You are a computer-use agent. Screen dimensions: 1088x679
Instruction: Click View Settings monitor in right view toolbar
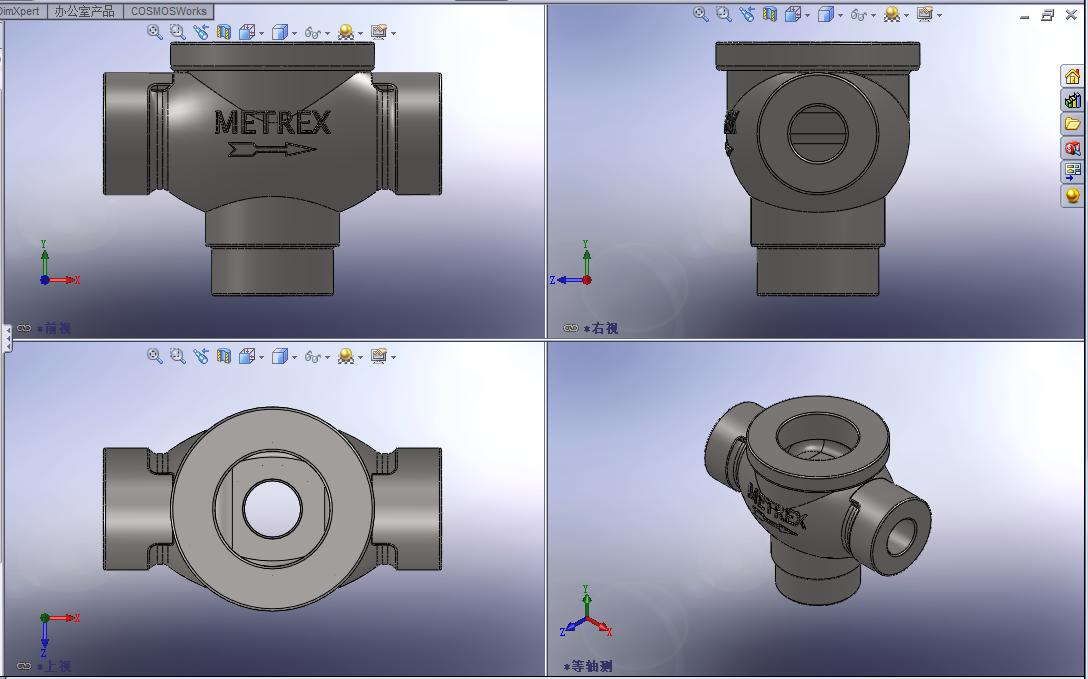point(924,13)
